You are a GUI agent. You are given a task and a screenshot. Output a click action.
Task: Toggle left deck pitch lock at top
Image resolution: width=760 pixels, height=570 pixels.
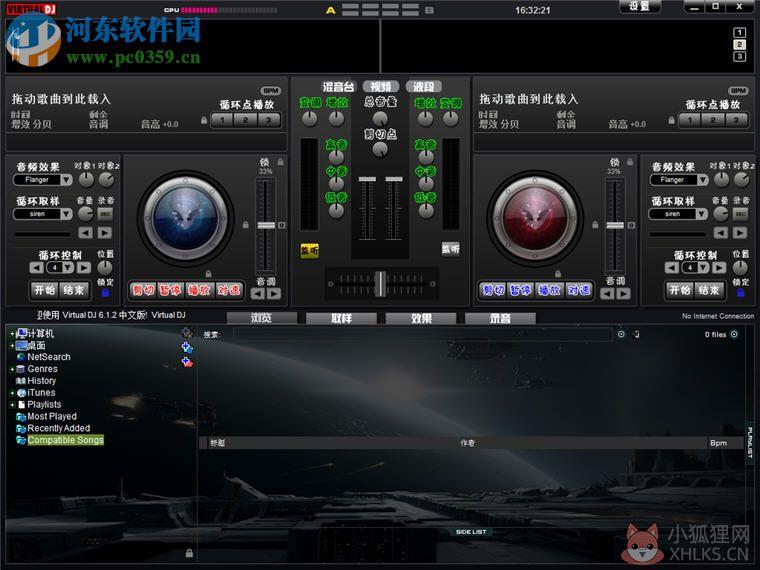click(x=280, y=162)
